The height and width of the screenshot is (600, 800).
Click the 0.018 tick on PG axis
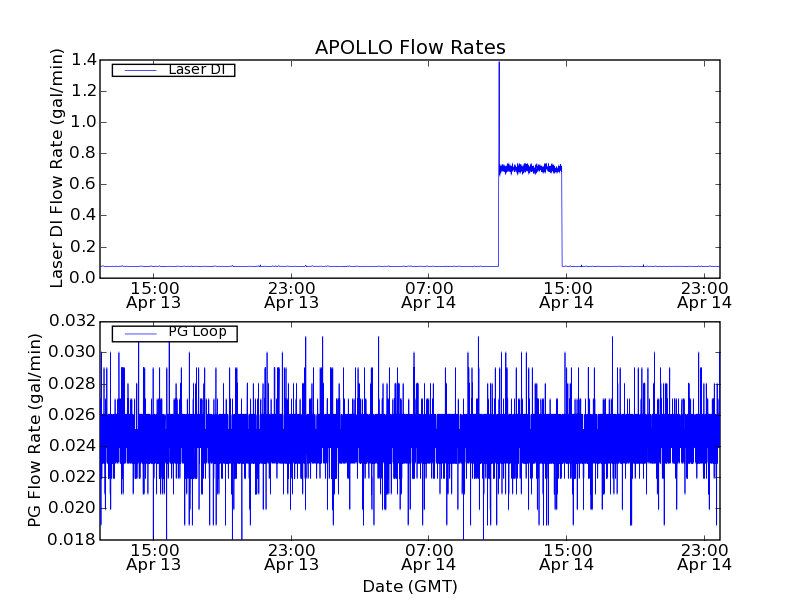(x=76, y=540)
